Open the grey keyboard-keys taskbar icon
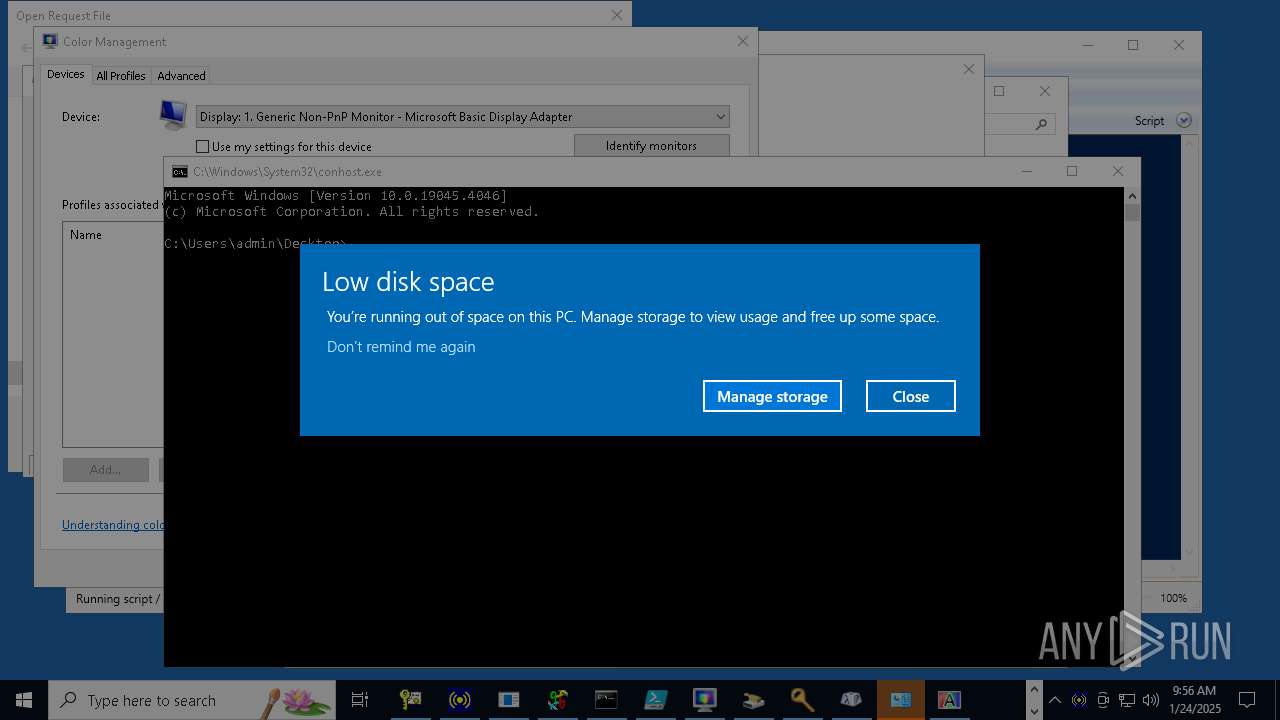This screenshot has width=1280, height=720. tap(851, 700)
